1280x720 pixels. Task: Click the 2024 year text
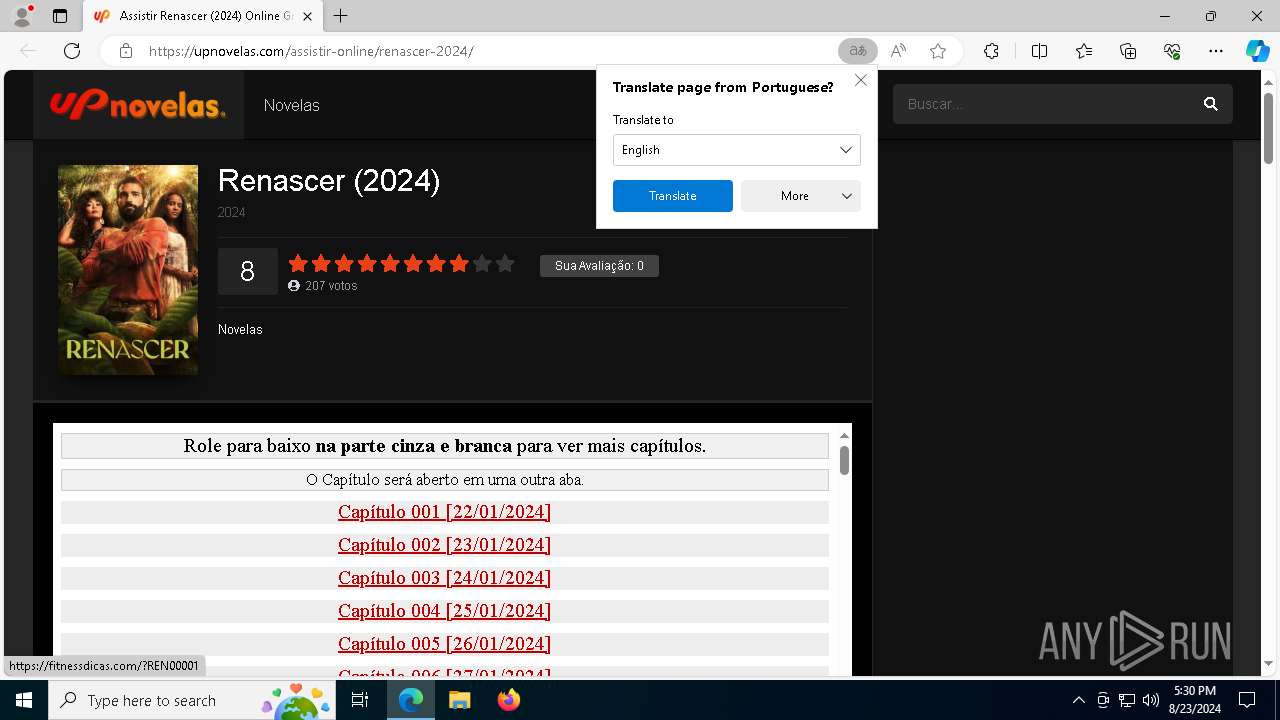[x=231, y=212]
